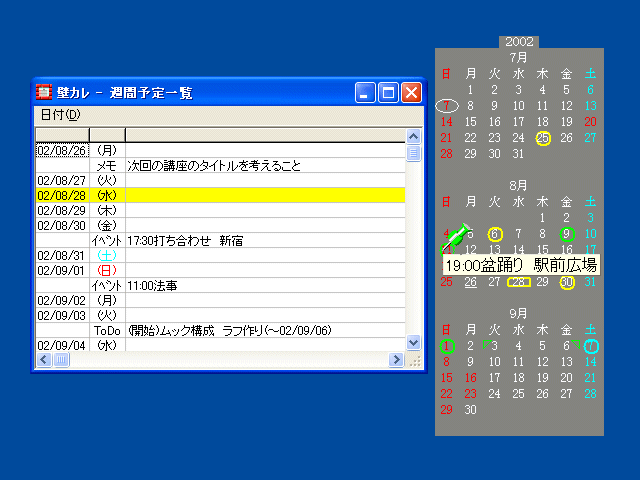This screenshot has height=480, width=640.
Task: Select the highlighted 02/08/28 row
Action: point(220,196)
